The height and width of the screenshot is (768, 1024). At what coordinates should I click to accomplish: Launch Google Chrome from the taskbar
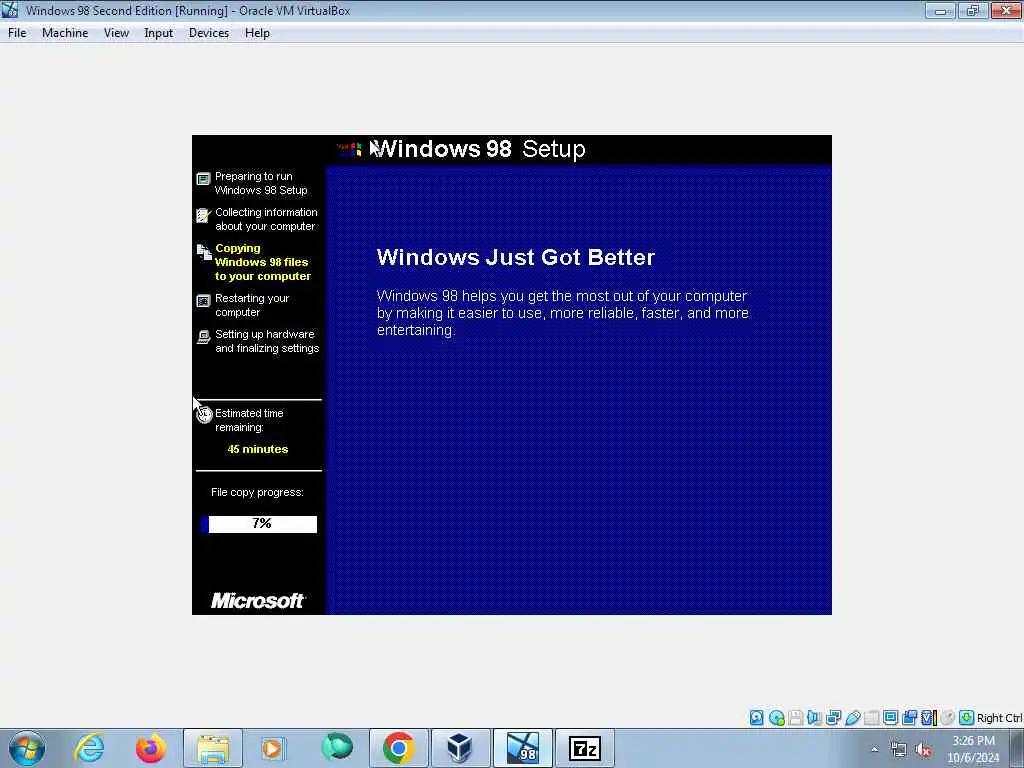(x=398, y=748)
